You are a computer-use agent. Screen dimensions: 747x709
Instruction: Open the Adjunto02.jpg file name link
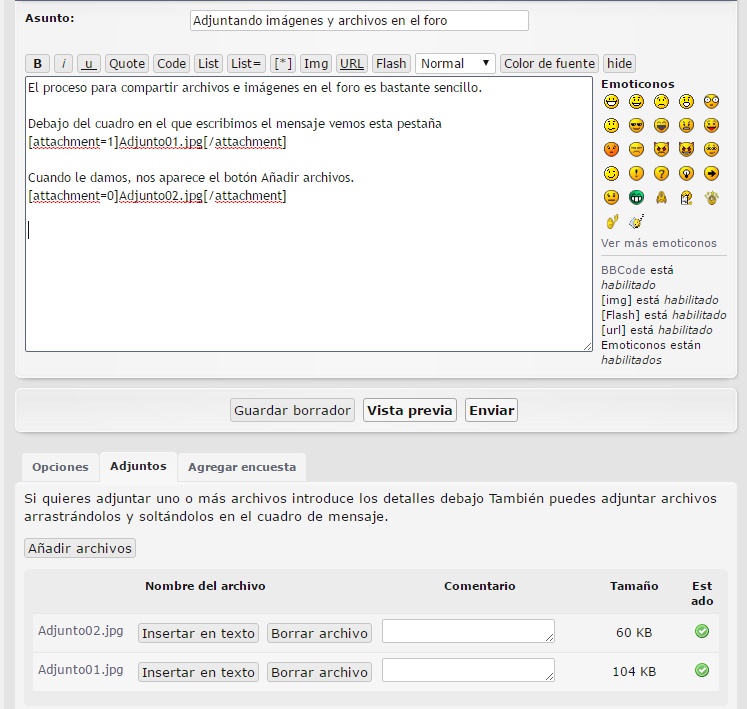tap(81, 631)
